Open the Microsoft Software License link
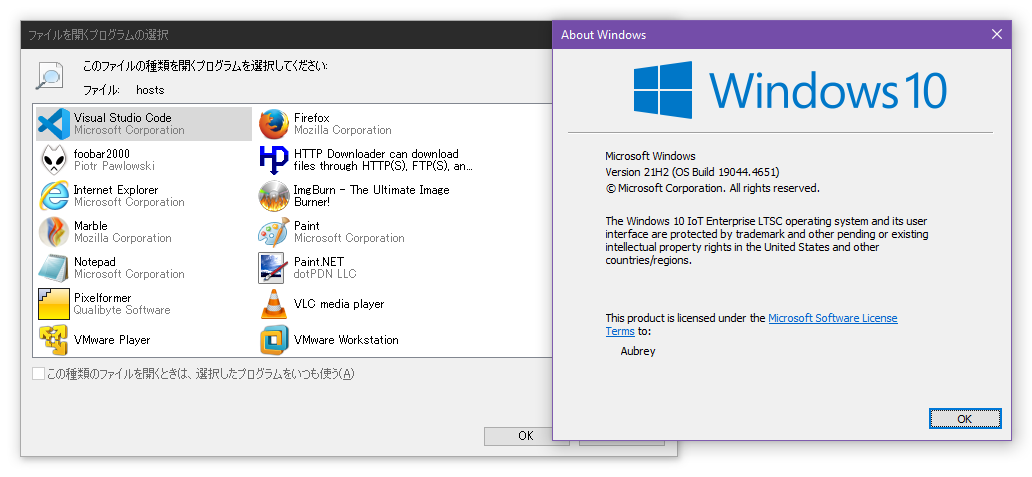1032x477 pixels. (833, 318)
